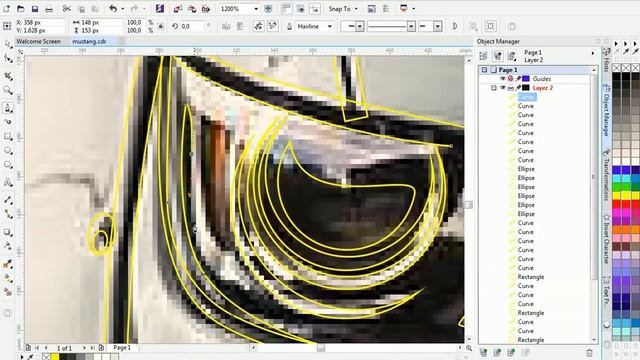Click the Publish to PDF icon

click(x=206, y=9)
